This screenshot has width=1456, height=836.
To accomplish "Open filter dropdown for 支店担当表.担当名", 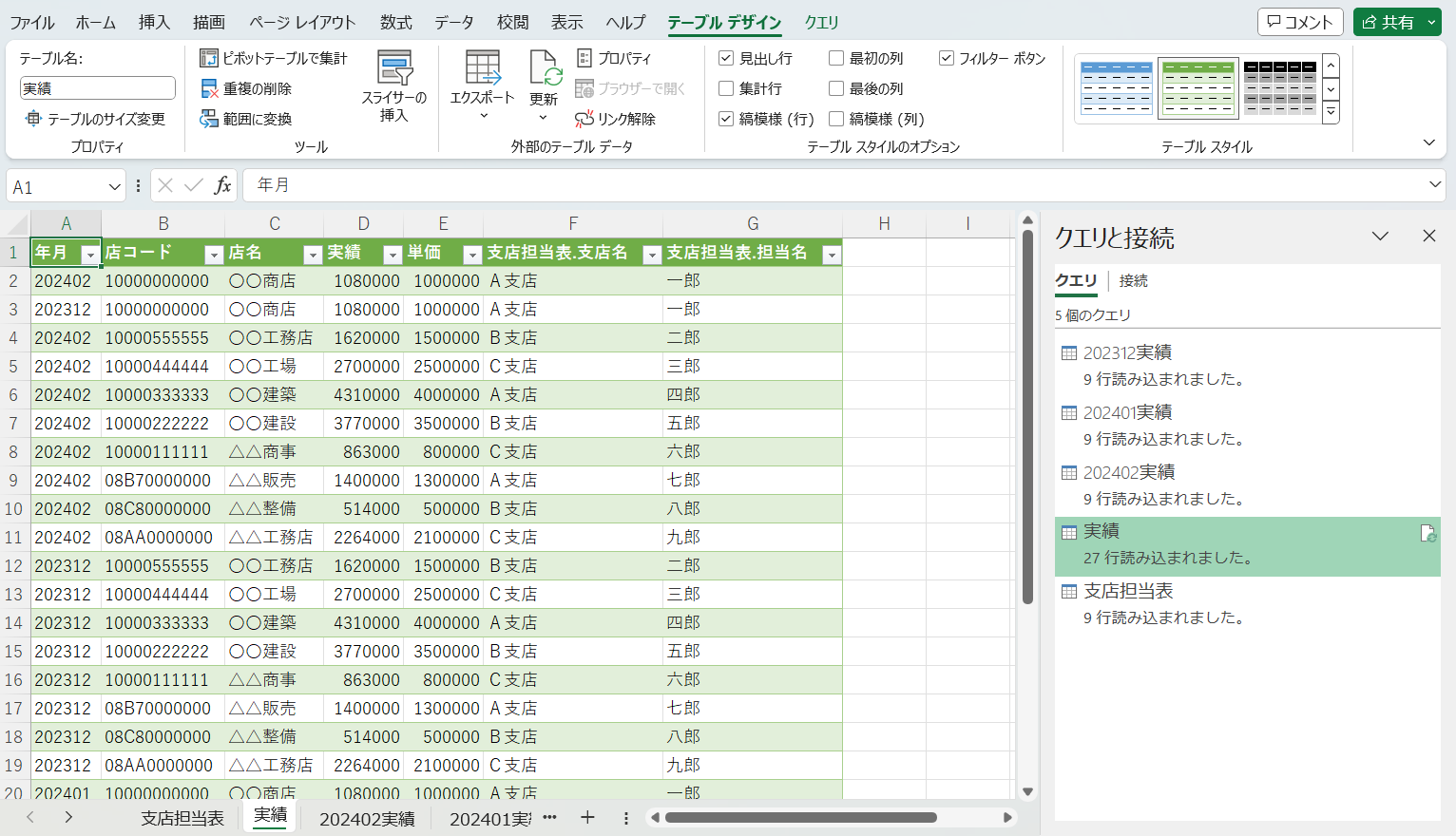I will (832, 255).
